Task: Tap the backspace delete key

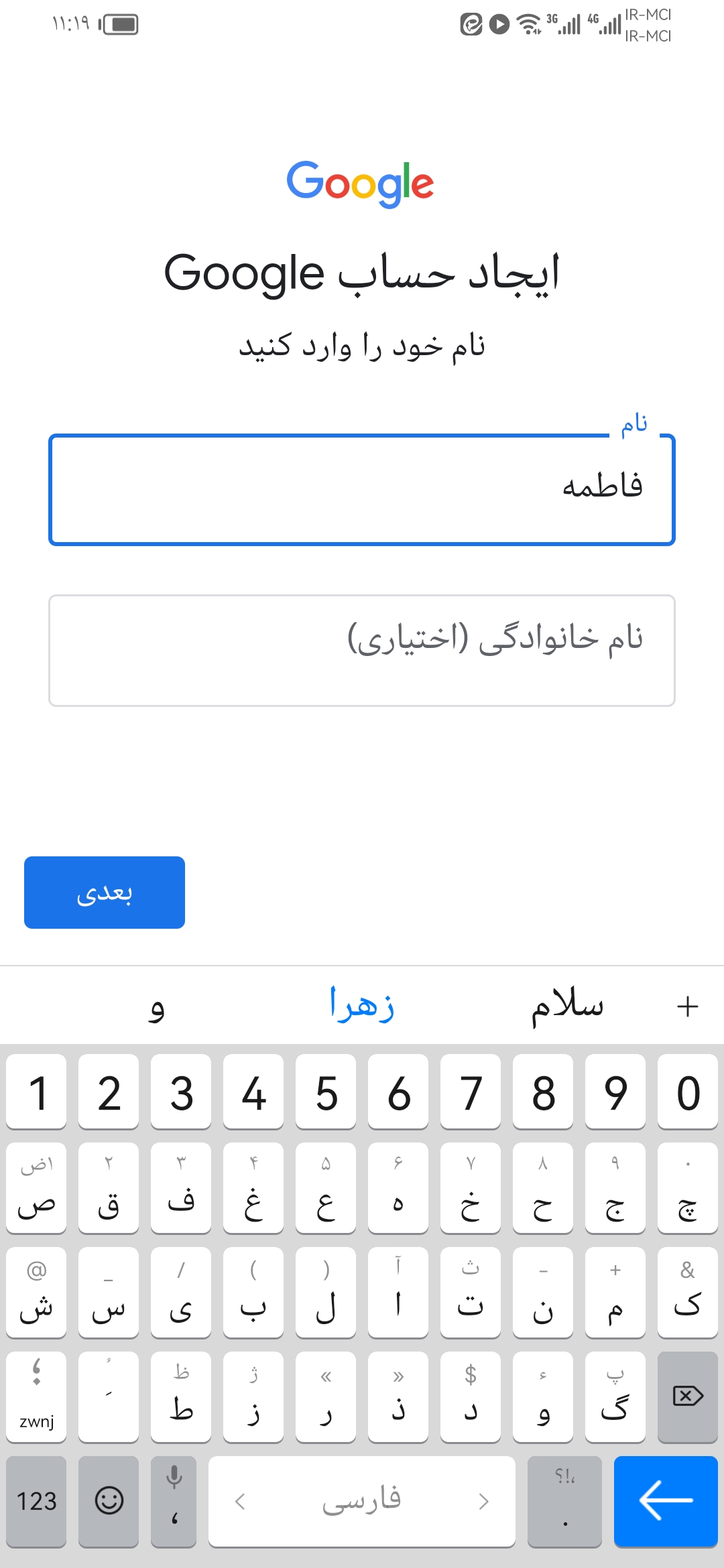Action: click(x=687, y=1396)
